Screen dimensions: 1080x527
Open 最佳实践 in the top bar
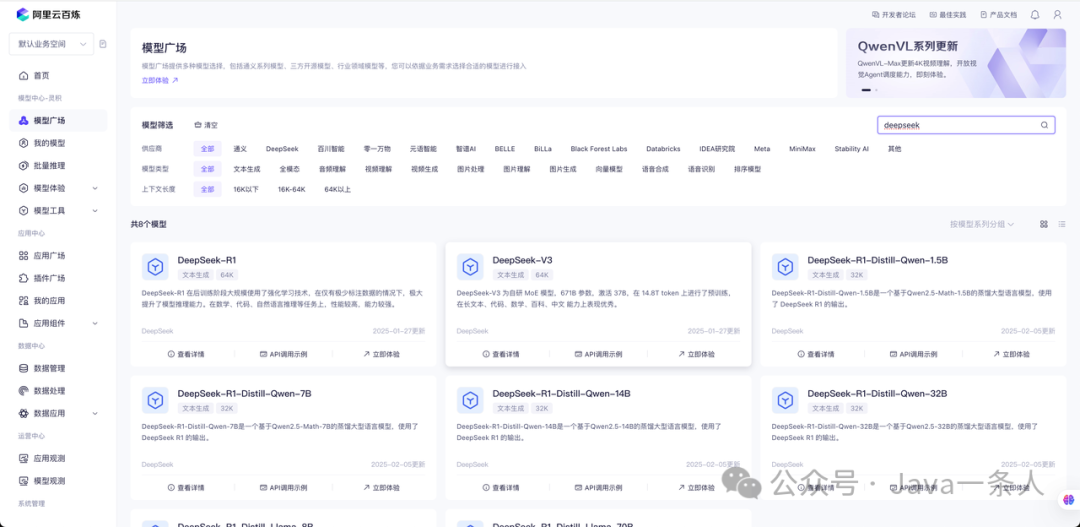948,14
